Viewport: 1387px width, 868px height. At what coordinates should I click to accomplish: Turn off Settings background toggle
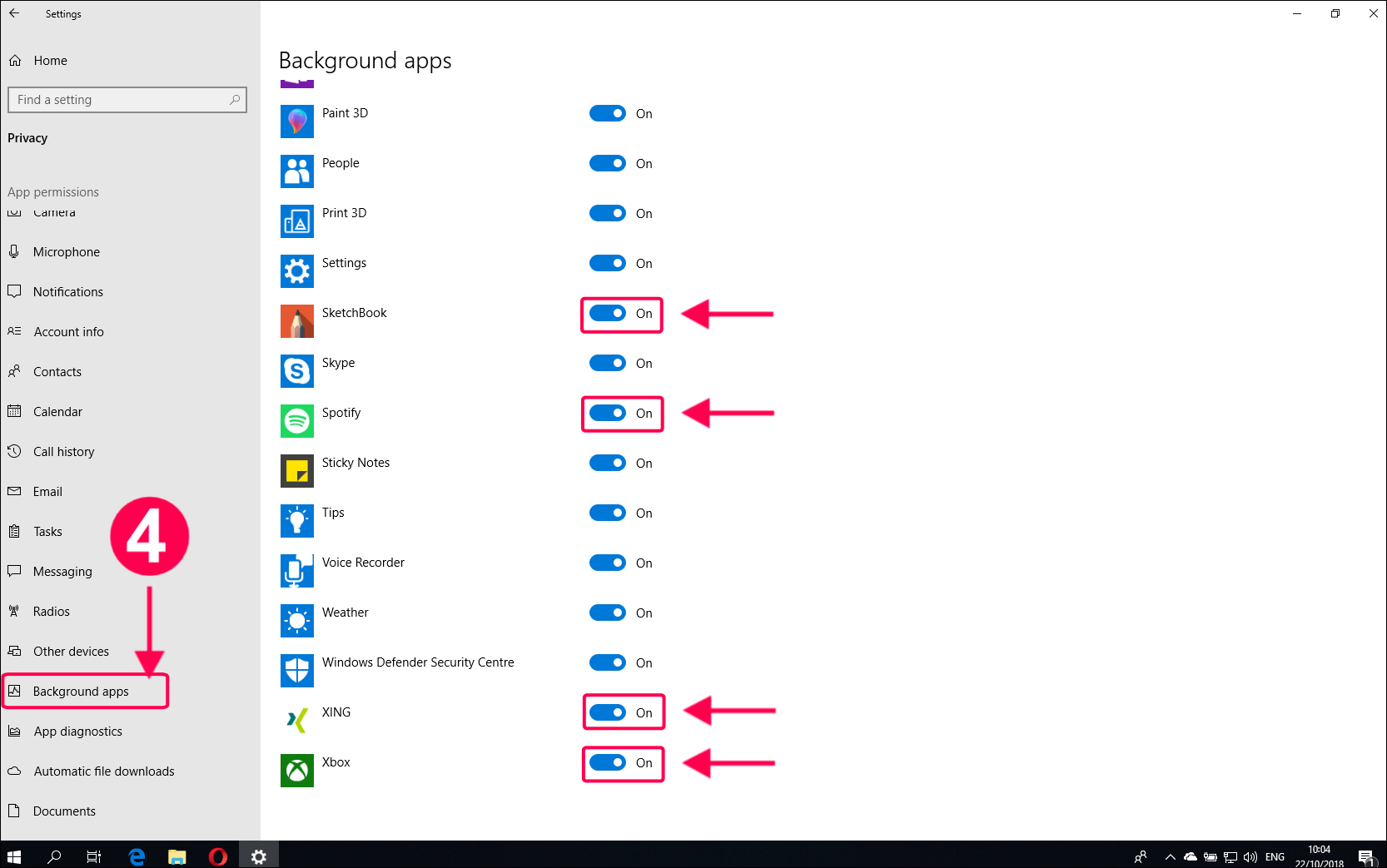[608, 263]
